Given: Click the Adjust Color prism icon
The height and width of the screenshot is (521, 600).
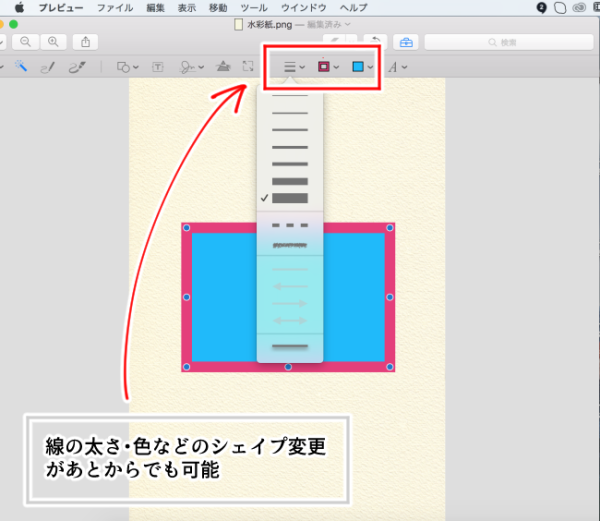Looking at the screenshot, I should point(223,67).
